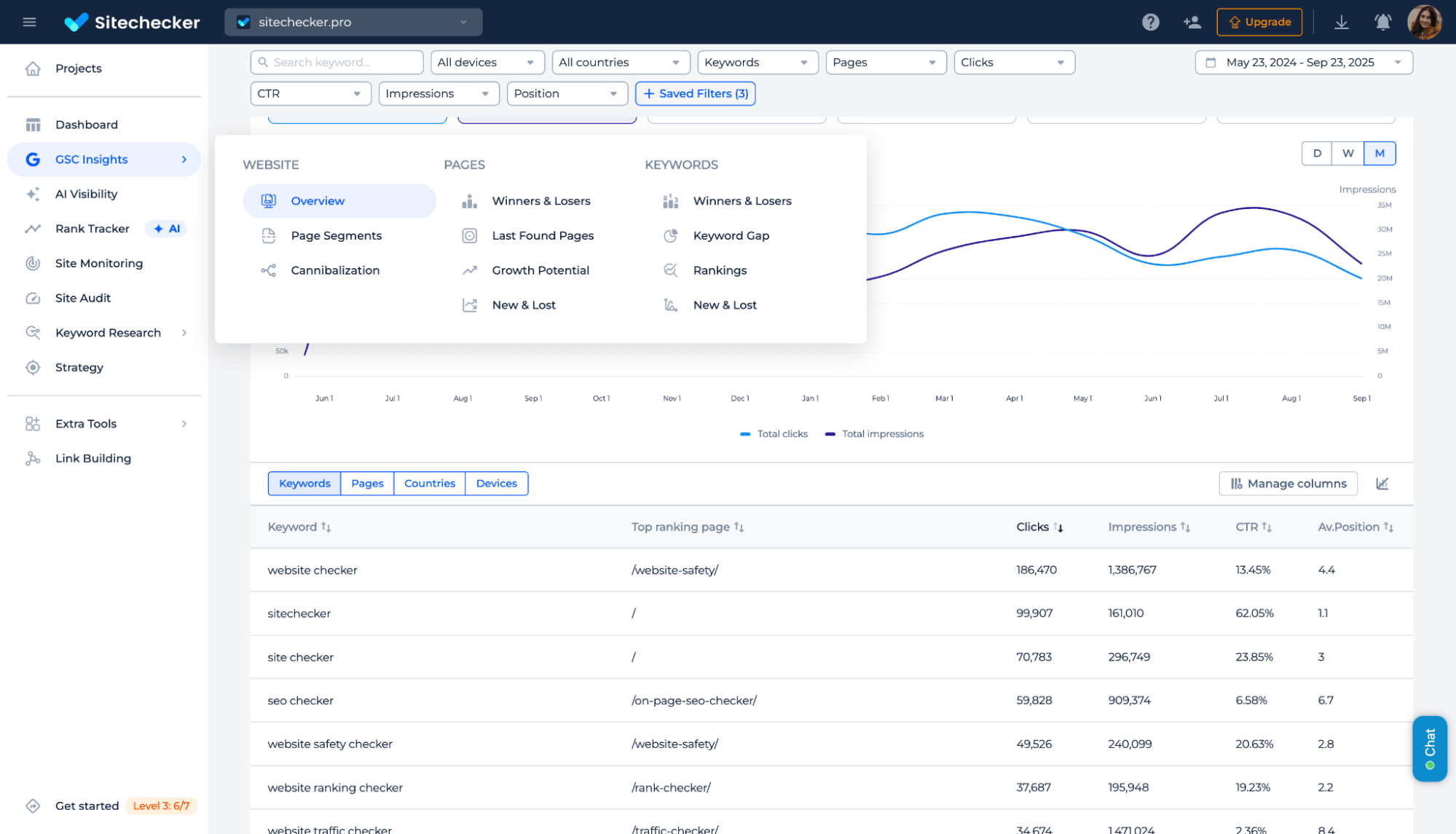Select Overview in the Website menu
This screenshot has width=1456, height=834.
(339, 201)
